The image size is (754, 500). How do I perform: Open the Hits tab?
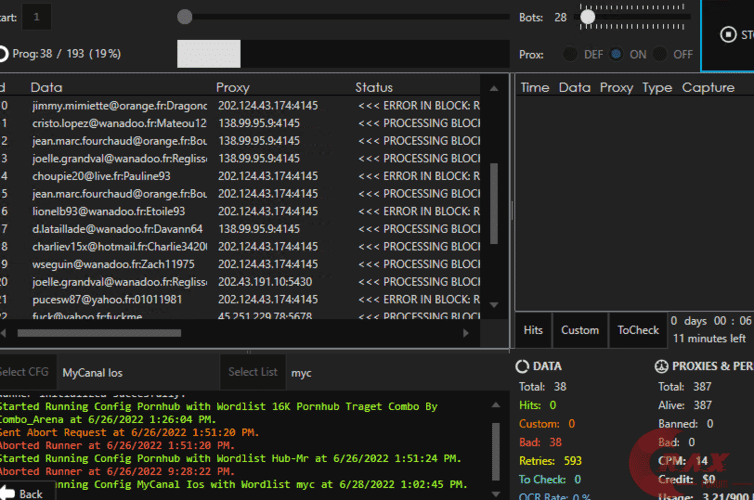(x=533, y=330)
